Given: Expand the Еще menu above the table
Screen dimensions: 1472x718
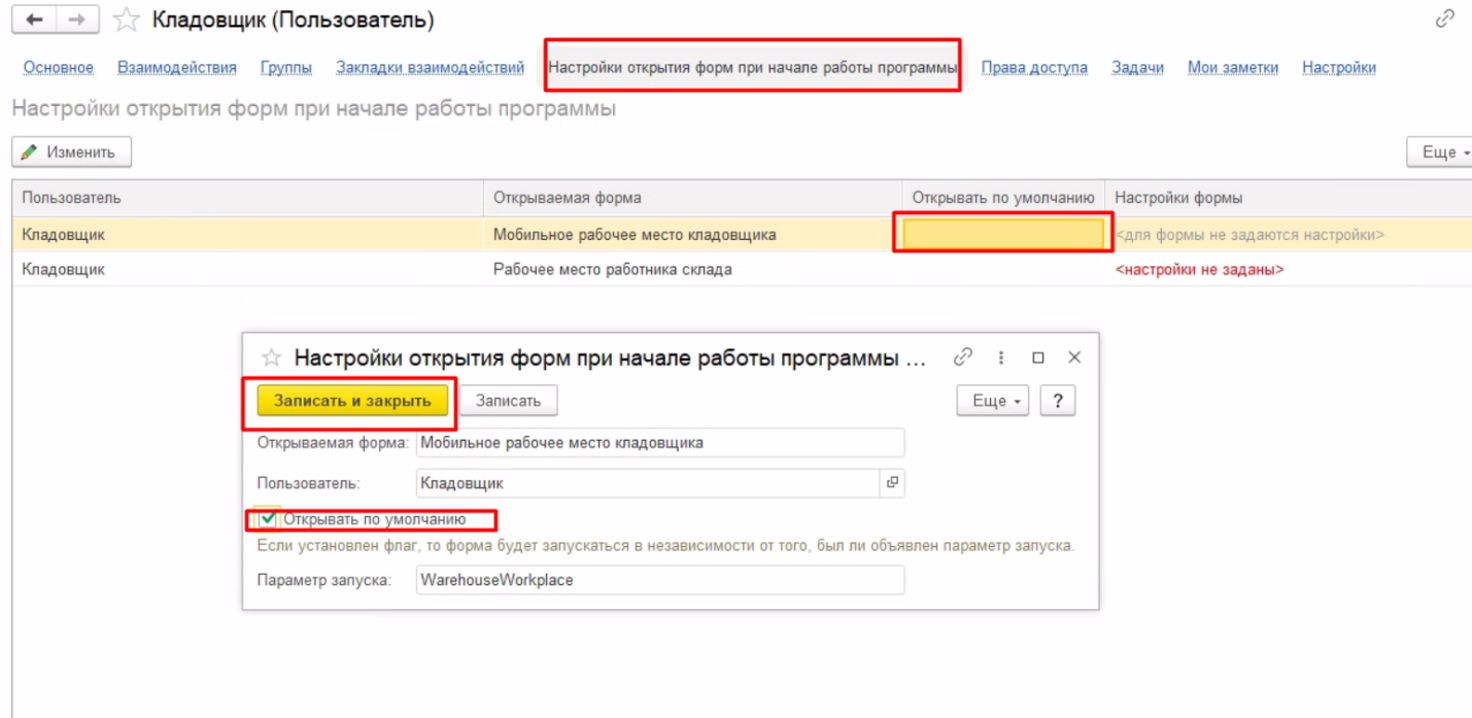Looking at the screenshot, I should click(x=1442, y=152).
